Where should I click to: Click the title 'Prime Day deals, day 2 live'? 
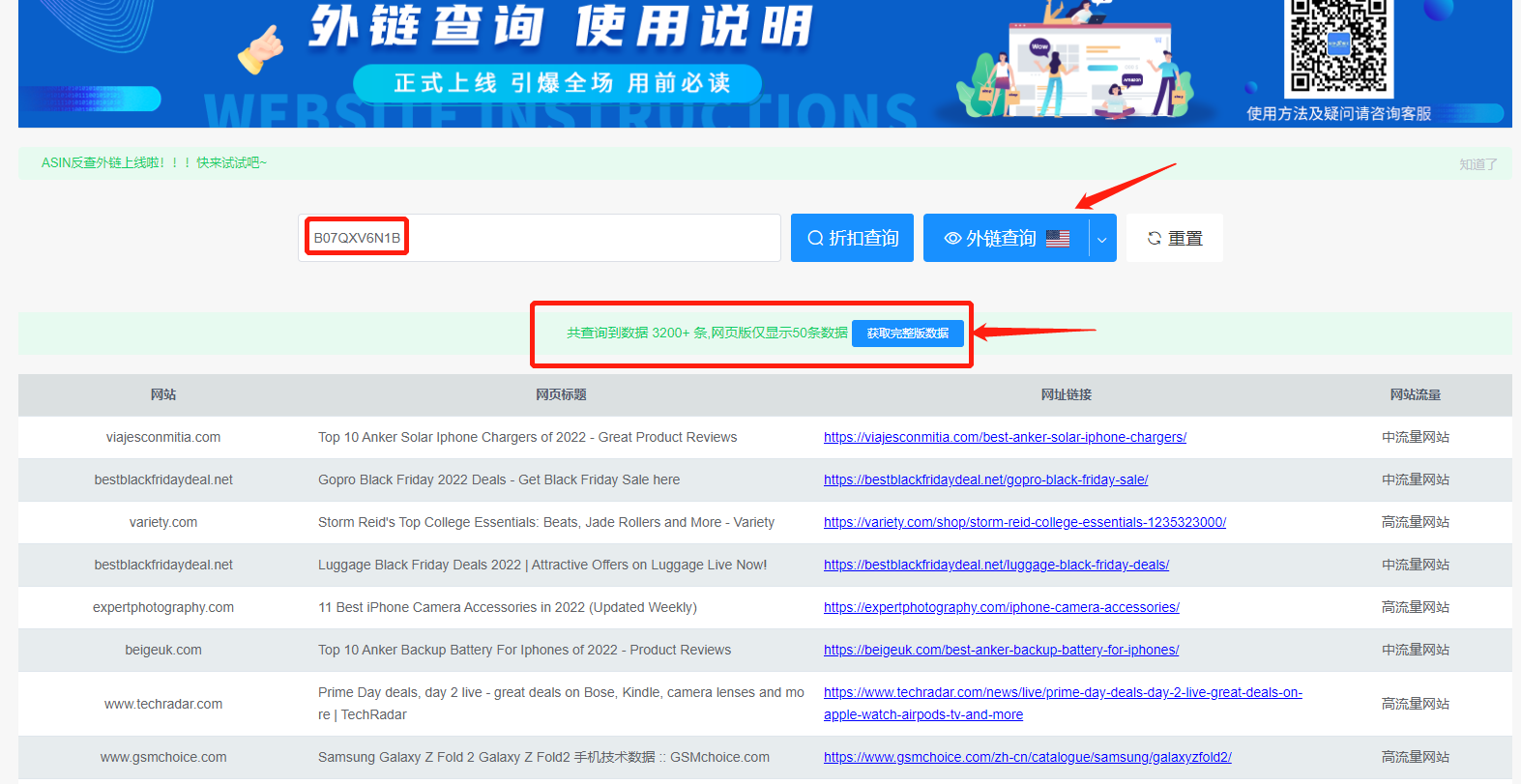point(561,704)
